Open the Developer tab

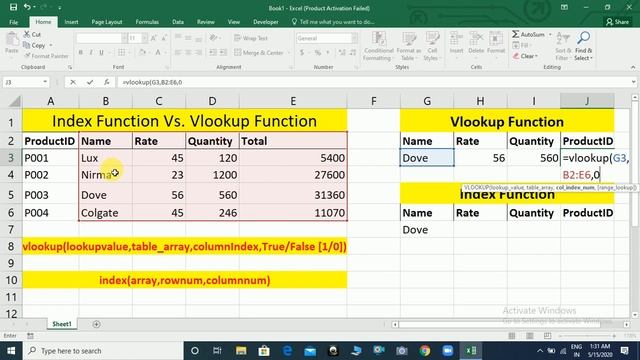click(x=265, y=22)
